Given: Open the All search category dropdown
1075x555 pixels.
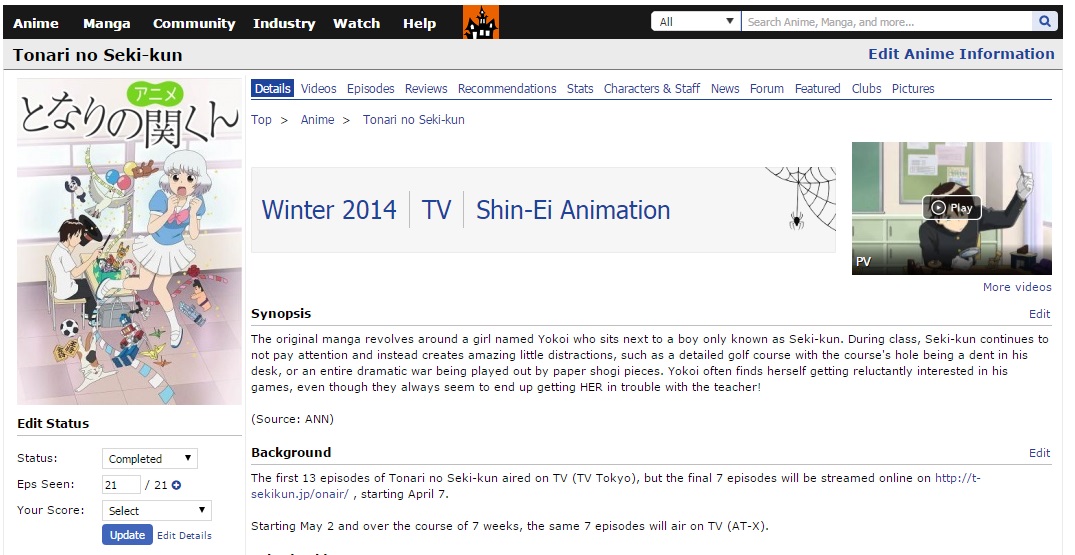Looking at the screenshot, I should pyautogui.click(x=696, y=21).
